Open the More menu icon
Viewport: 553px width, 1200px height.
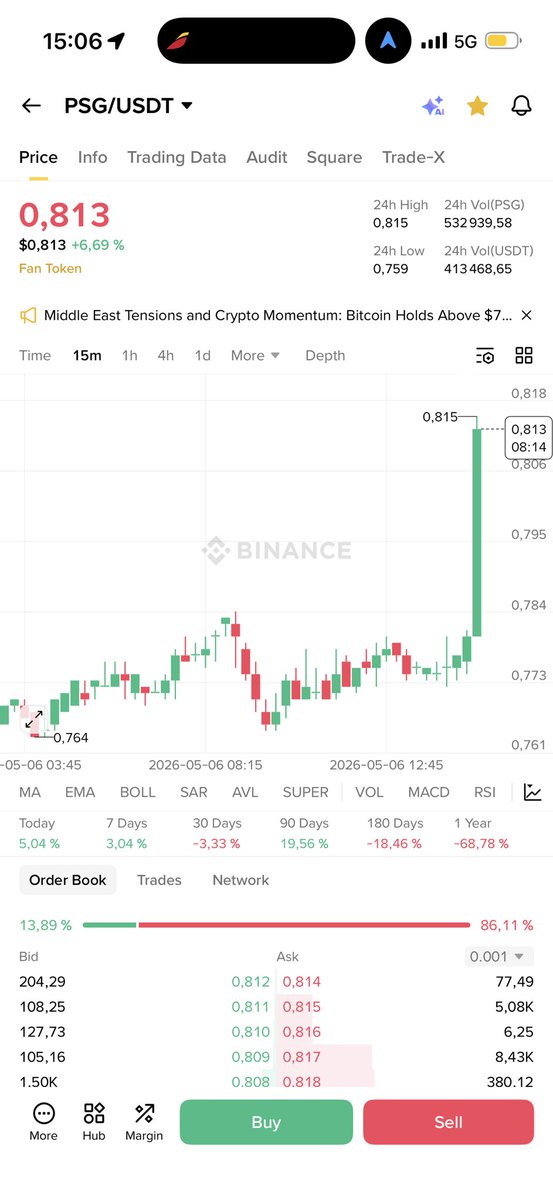43,1121
